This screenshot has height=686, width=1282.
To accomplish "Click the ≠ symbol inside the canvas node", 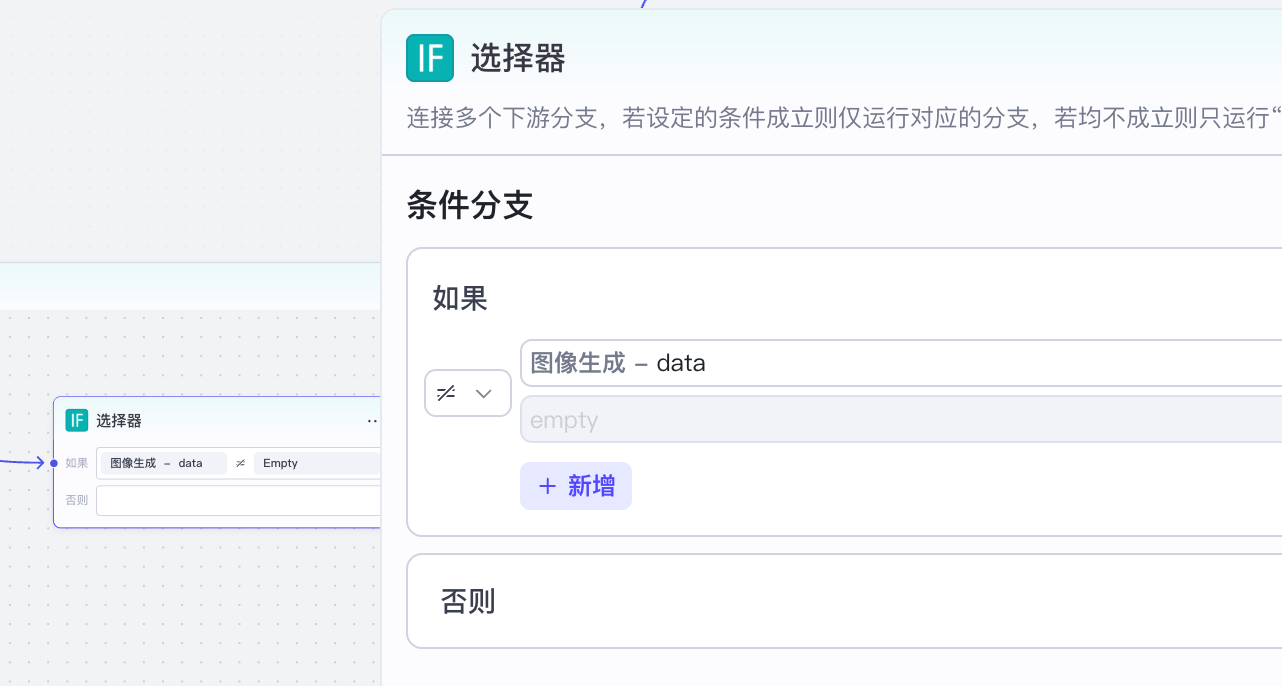I will click(x=240, y=463).
